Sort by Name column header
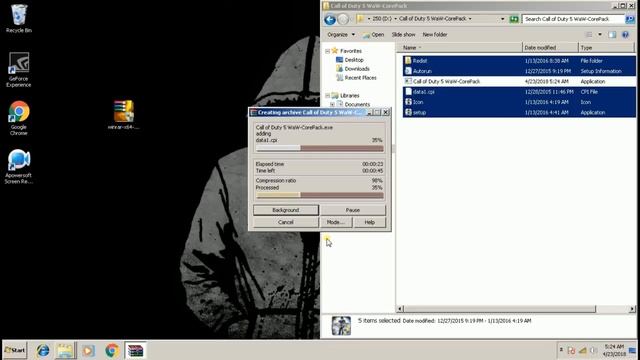The width and height of the screenshot is (640, 360). point(460,48)
